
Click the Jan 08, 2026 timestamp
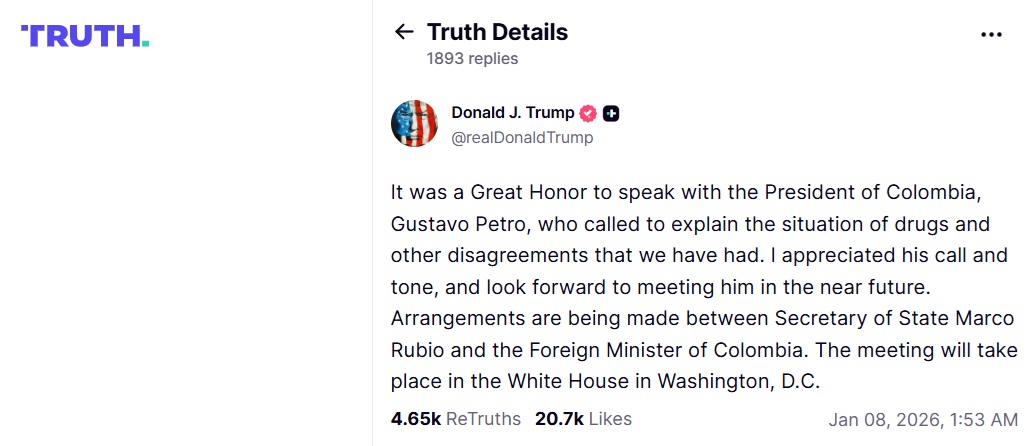[x=923, y=420]
